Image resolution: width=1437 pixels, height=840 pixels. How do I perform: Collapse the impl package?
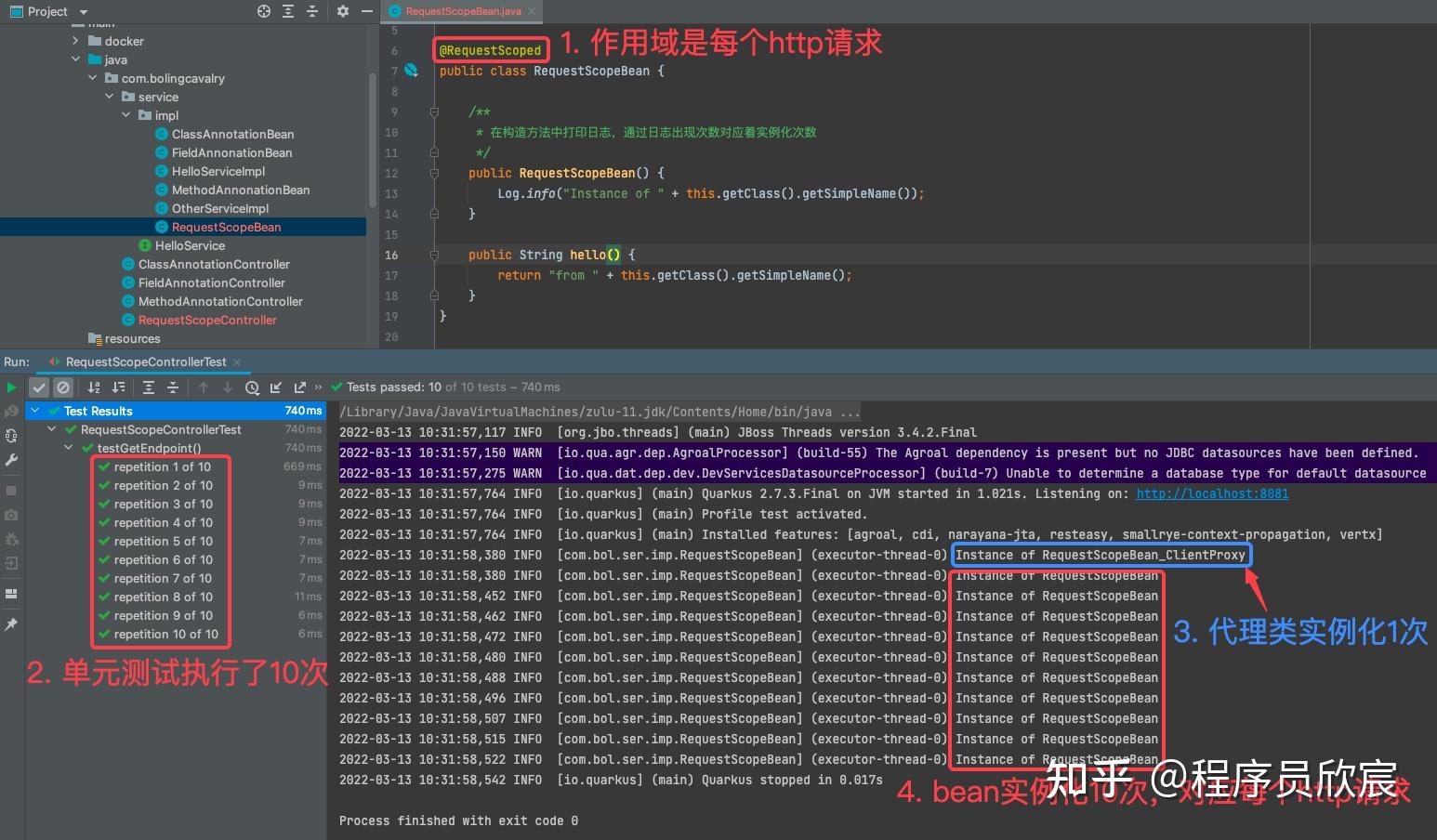click(x=125, y=115)
